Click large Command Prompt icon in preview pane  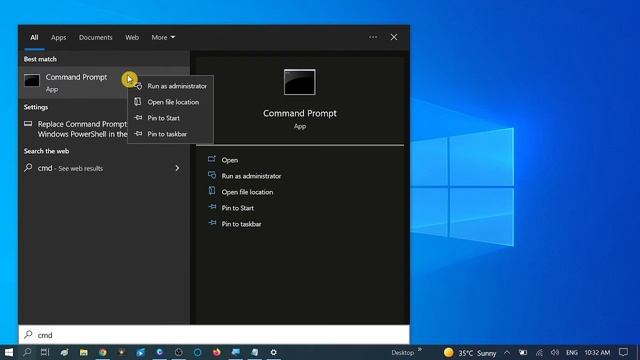pyautogui.click(x=300, y=82)
